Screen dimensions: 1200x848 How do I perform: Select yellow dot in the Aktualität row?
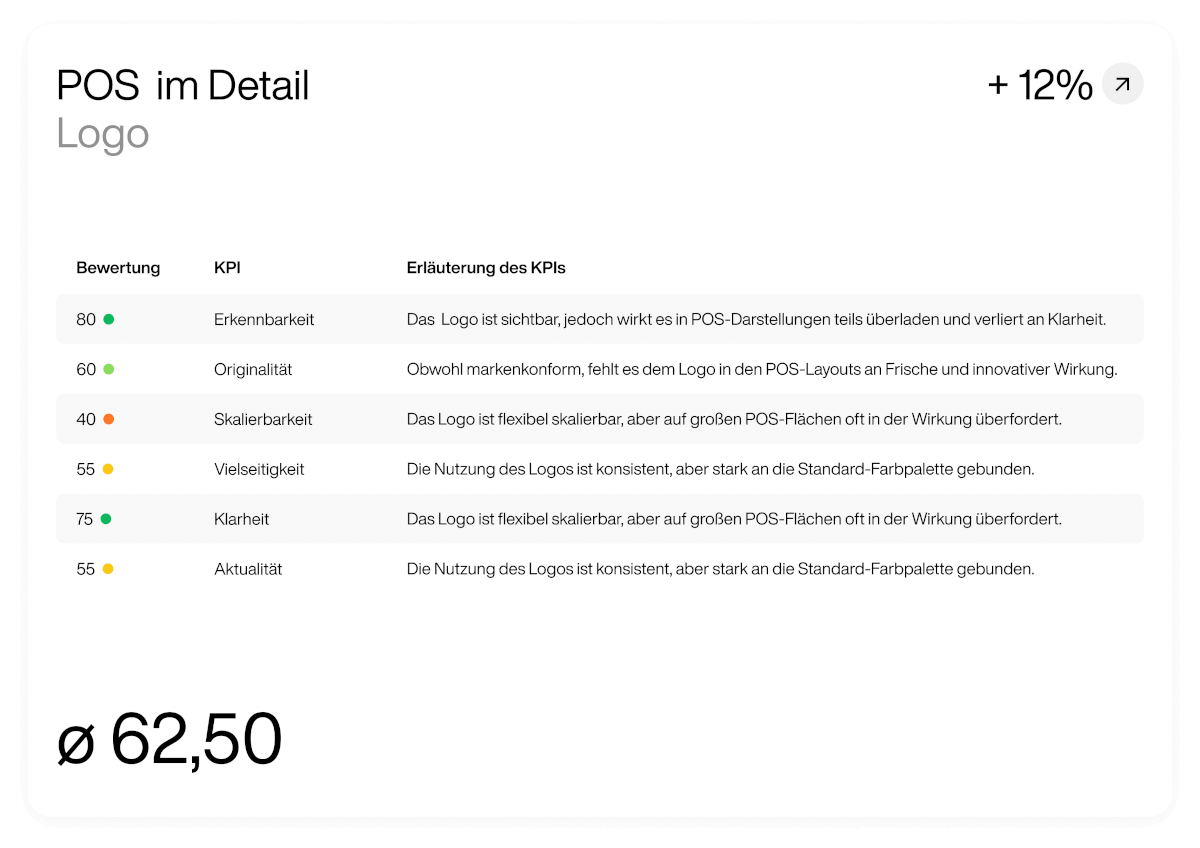[108, 569]
